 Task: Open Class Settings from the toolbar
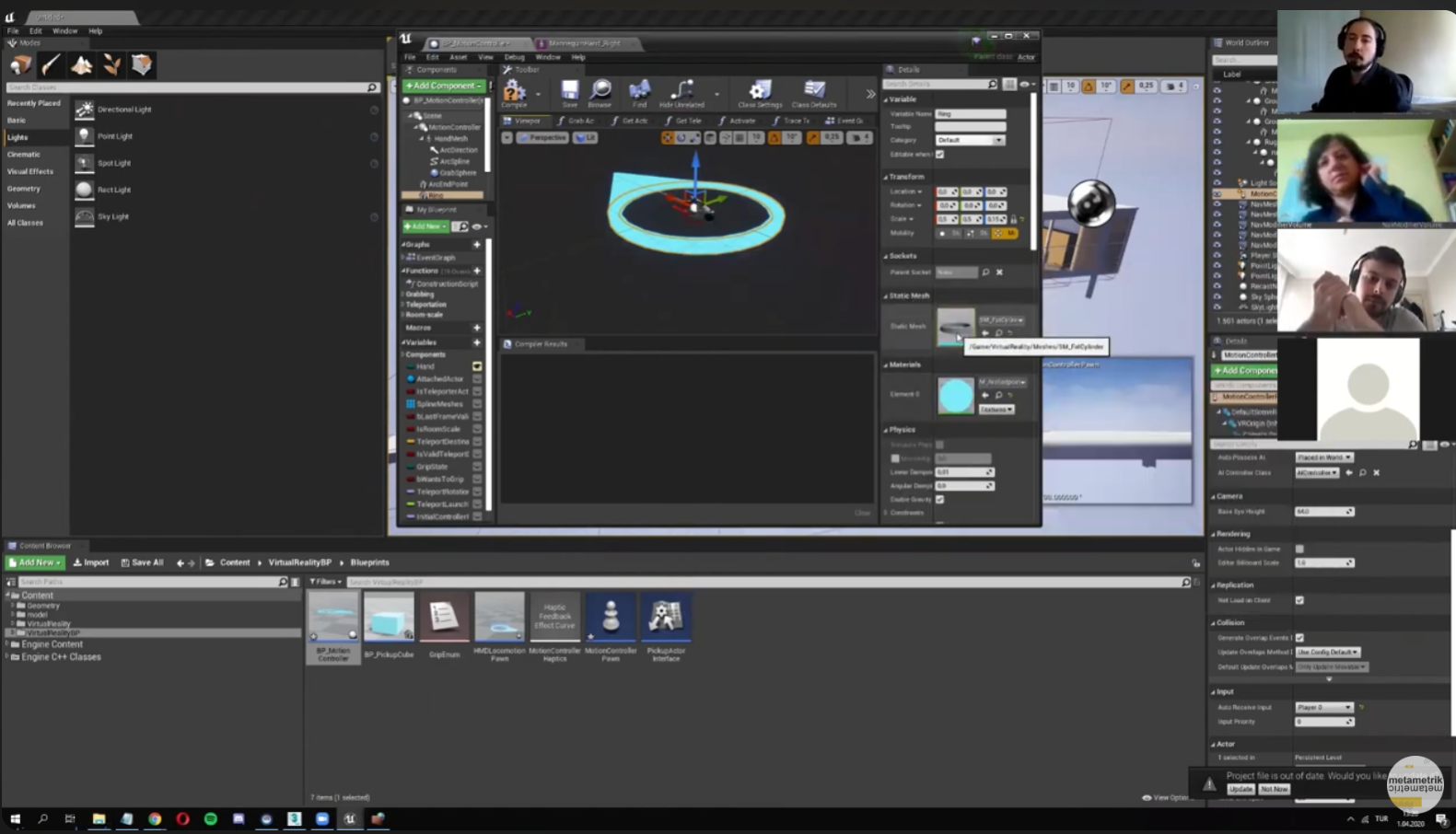(760, 89)
